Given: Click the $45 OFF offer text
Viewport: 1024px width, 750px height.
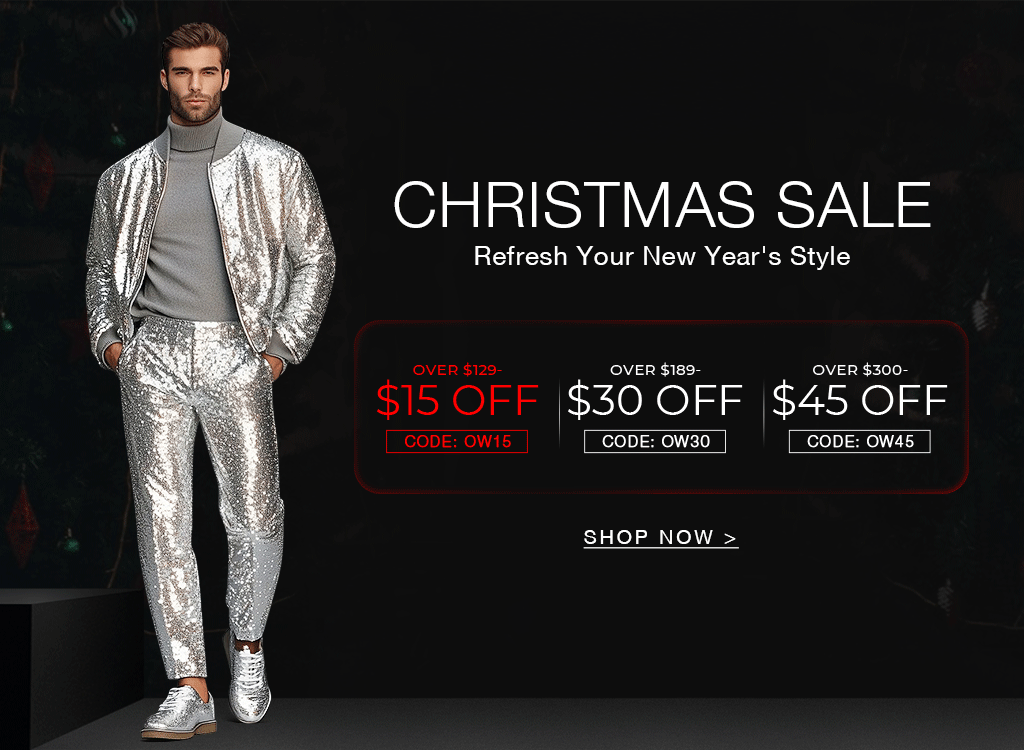Looking at the screenshot, I should click(860, 400).
